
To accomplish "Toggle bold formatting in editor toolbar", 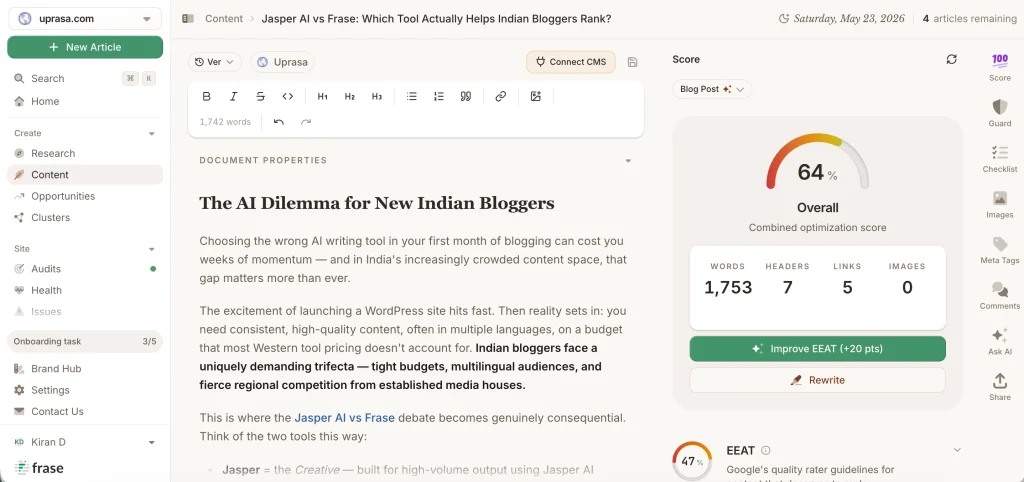I will tap(206, 97).
